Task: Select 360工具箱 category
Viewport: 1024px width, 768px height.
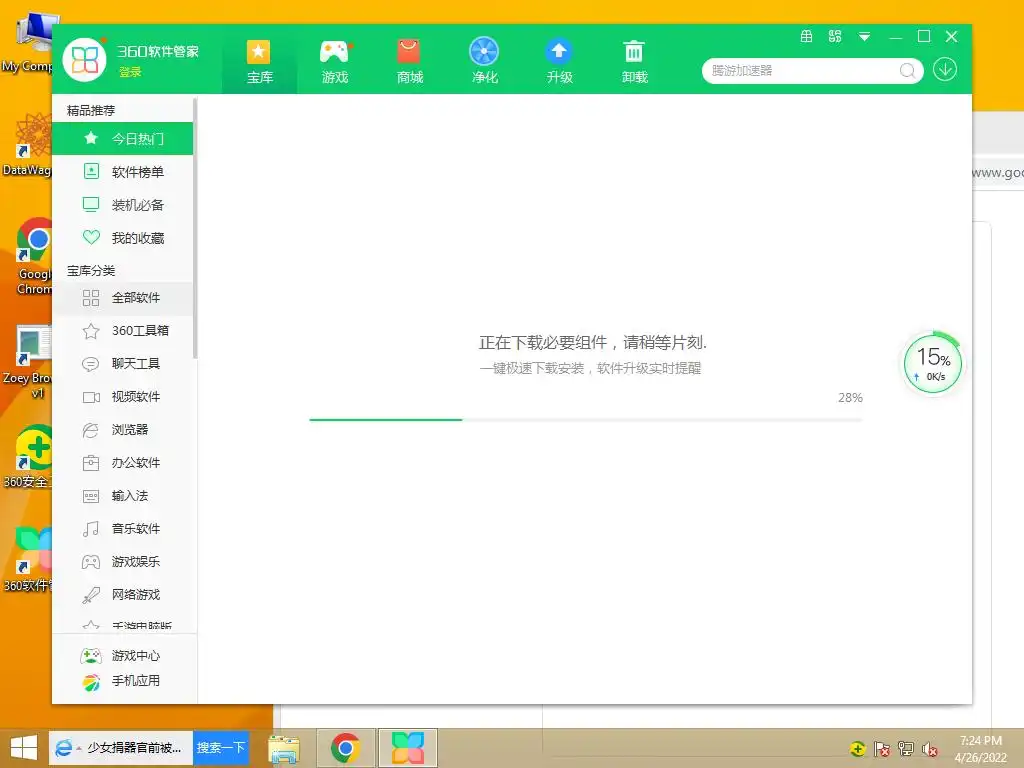Action: 122,330
